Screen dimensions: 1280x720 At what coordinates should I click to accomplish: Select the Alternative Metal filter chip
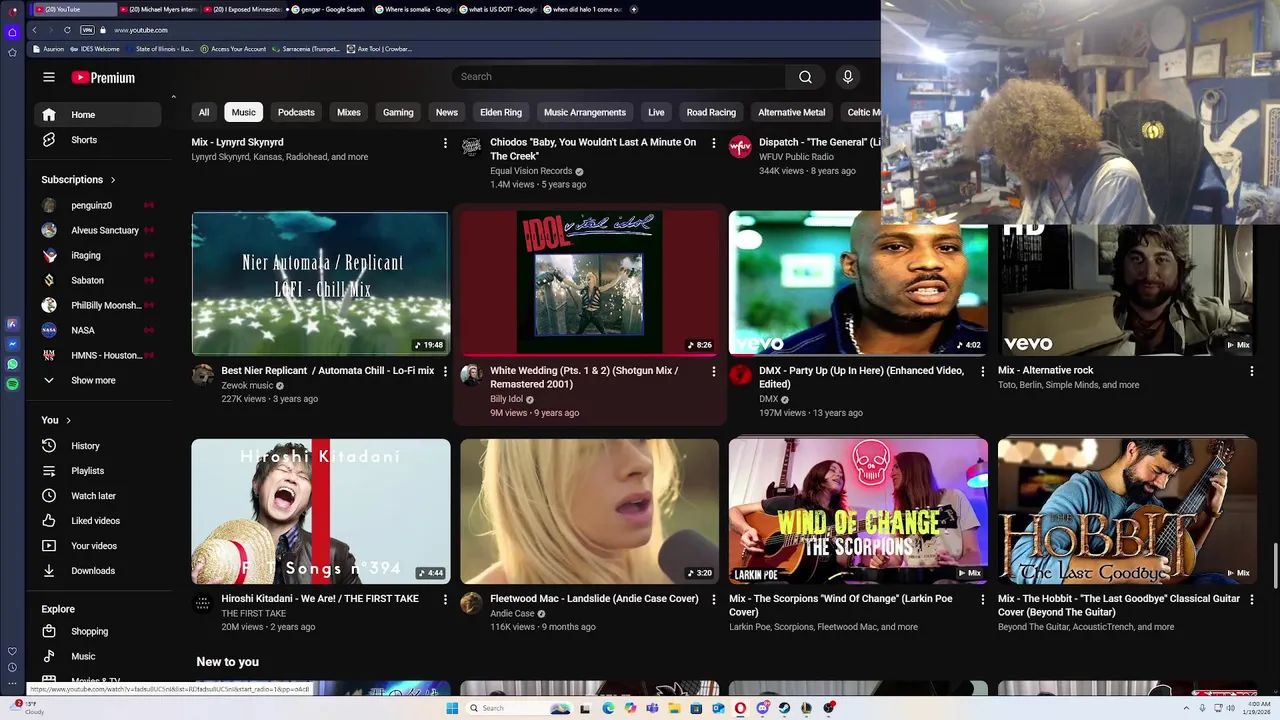tap(792, 113)
